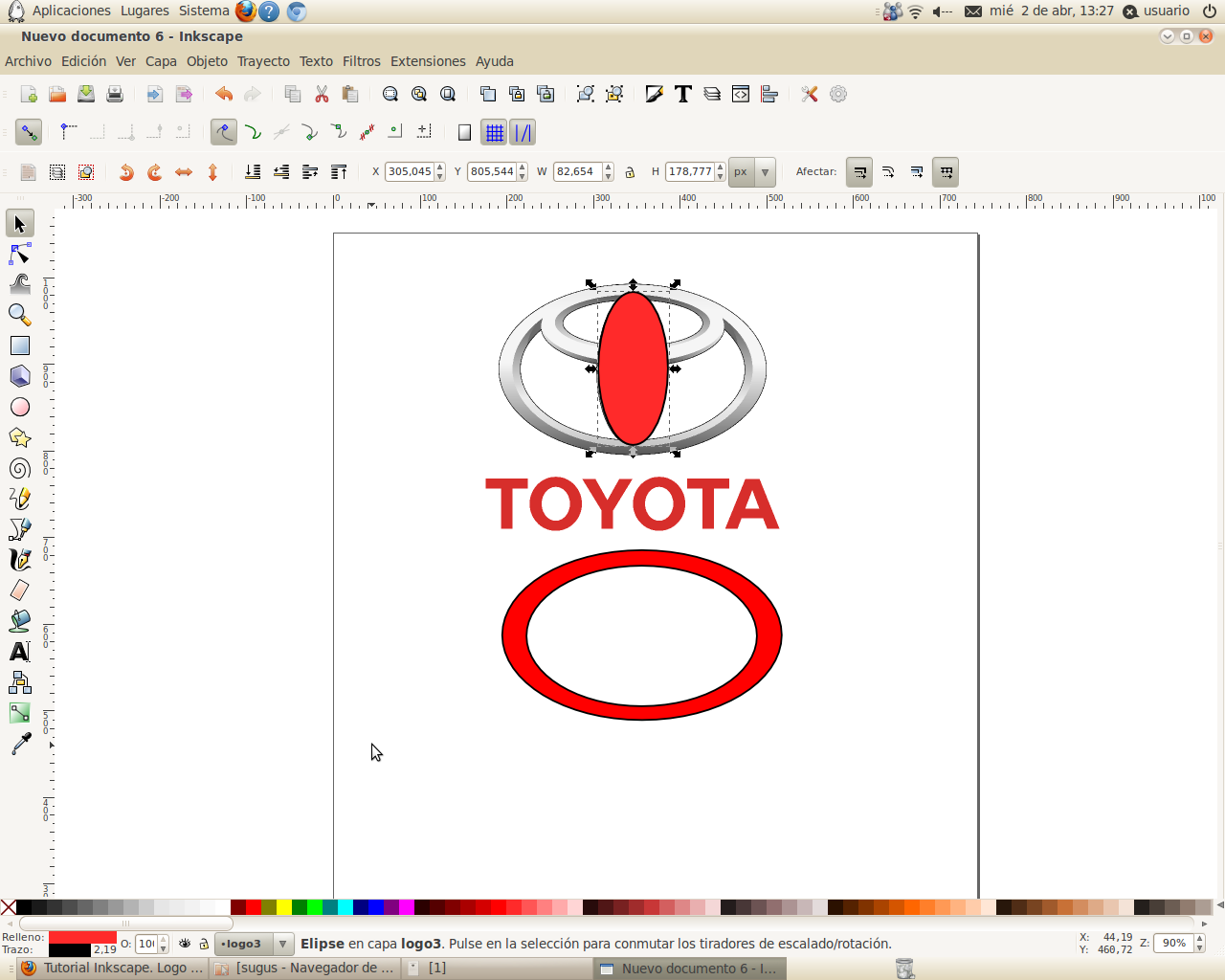1225x980 pixels.
Task: Select the Zoom tool in toolbox
Action: (x=19, y=315)
